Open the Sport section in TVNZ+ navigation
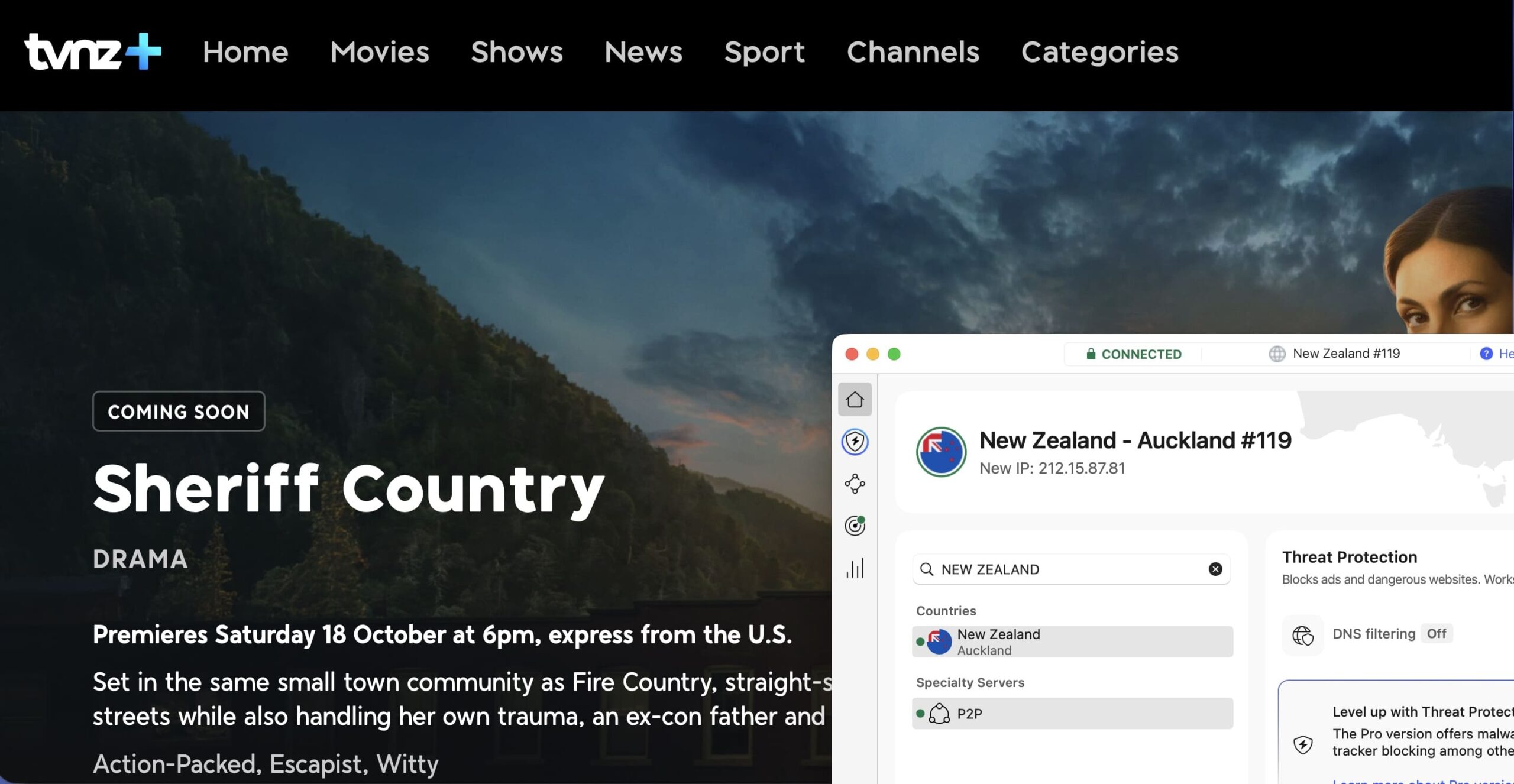 click(x=765, y=52)
